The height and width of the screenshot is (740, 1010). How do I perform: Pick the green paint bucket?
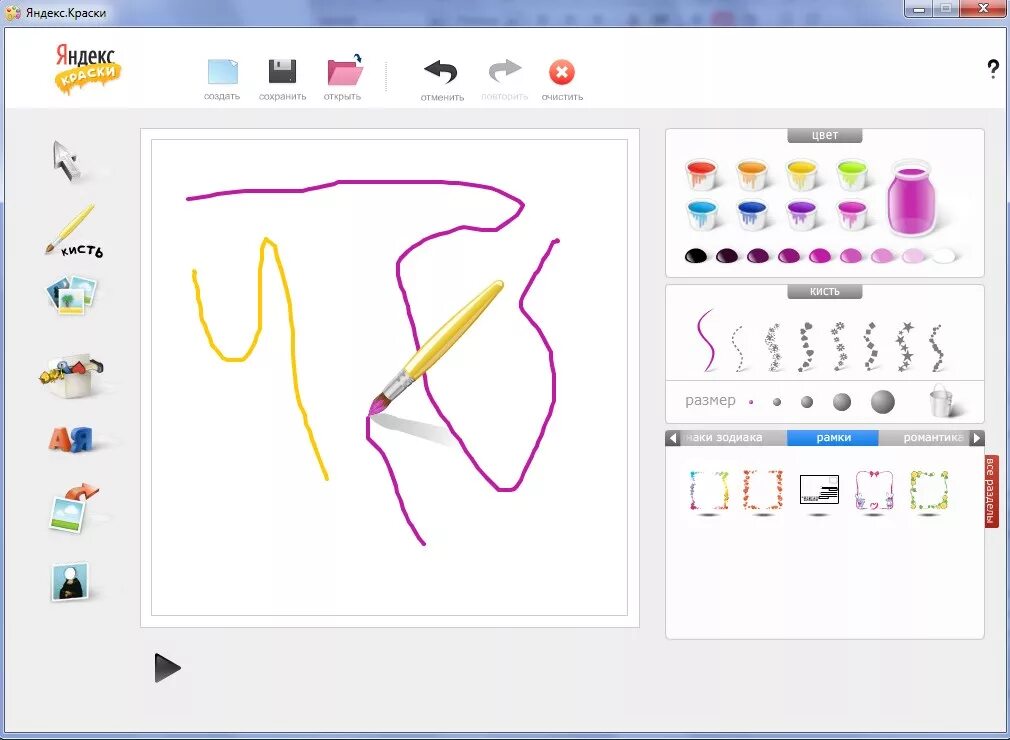click(x=852, y=174)
